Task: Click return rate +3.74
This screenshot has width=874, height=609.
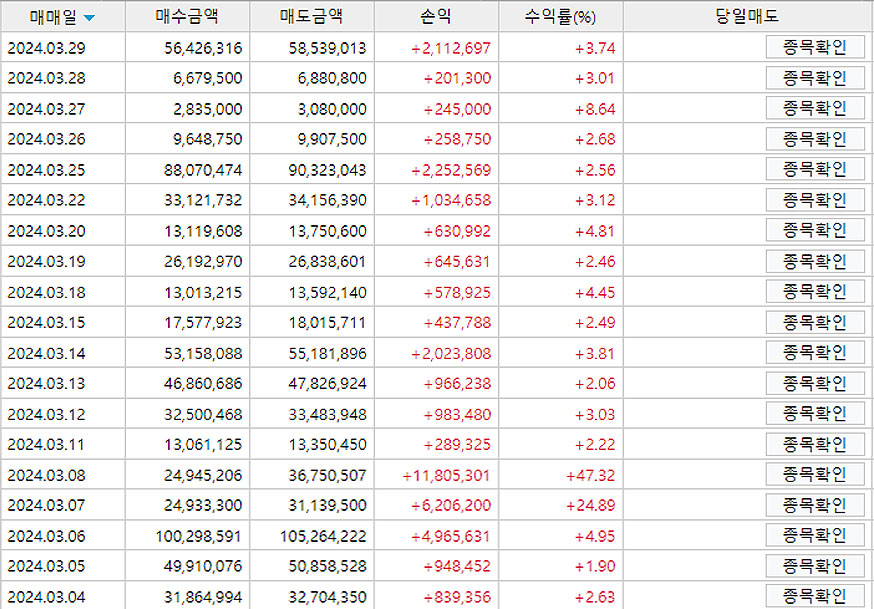Action: point(595,48)
